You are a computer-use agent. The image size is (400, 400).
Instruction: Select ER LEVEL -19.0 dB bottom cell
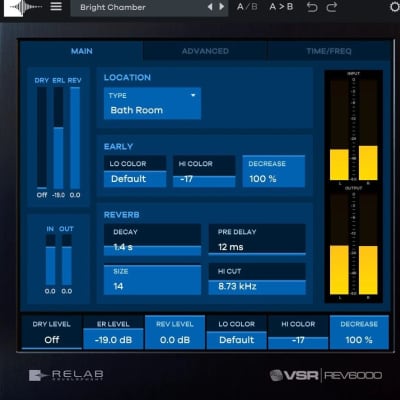(113, 332)
